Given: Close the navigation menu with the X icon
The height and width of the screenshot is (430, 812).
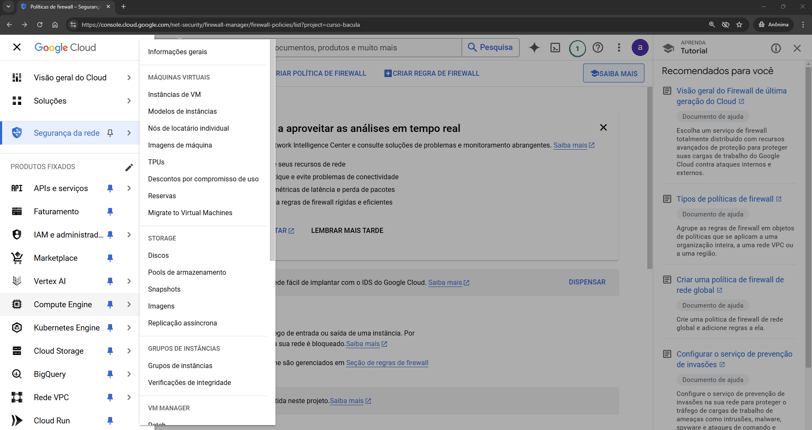Looking at the screenshot, I should point(17,47).
